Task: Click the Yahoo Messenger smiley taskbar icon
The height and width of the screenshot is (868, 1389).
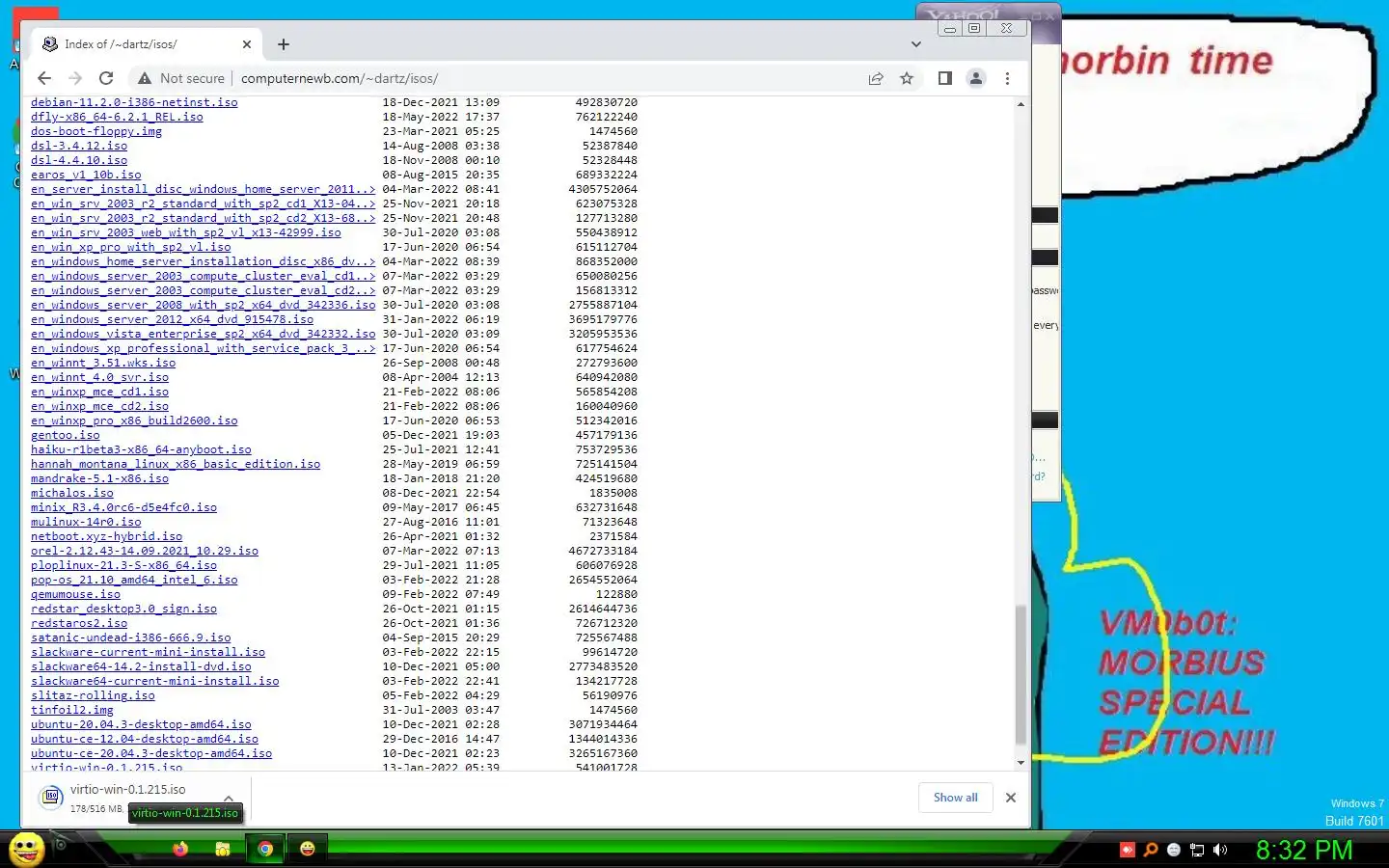Action: 308,849
